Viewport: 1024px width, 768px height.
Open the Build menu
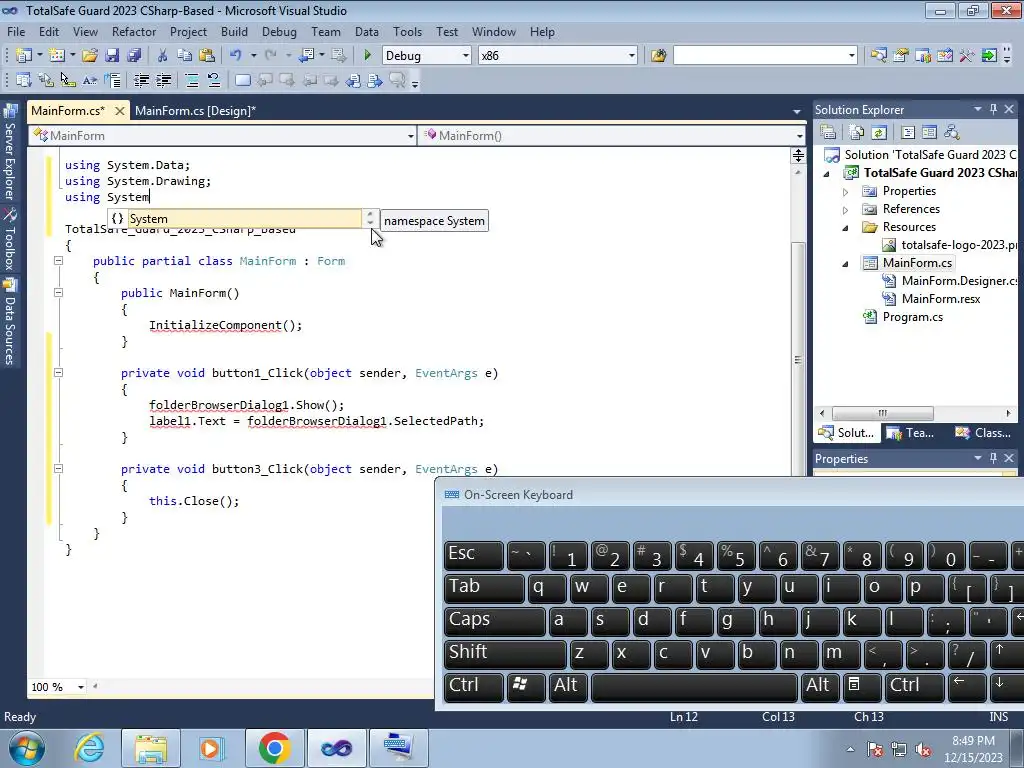234,31
